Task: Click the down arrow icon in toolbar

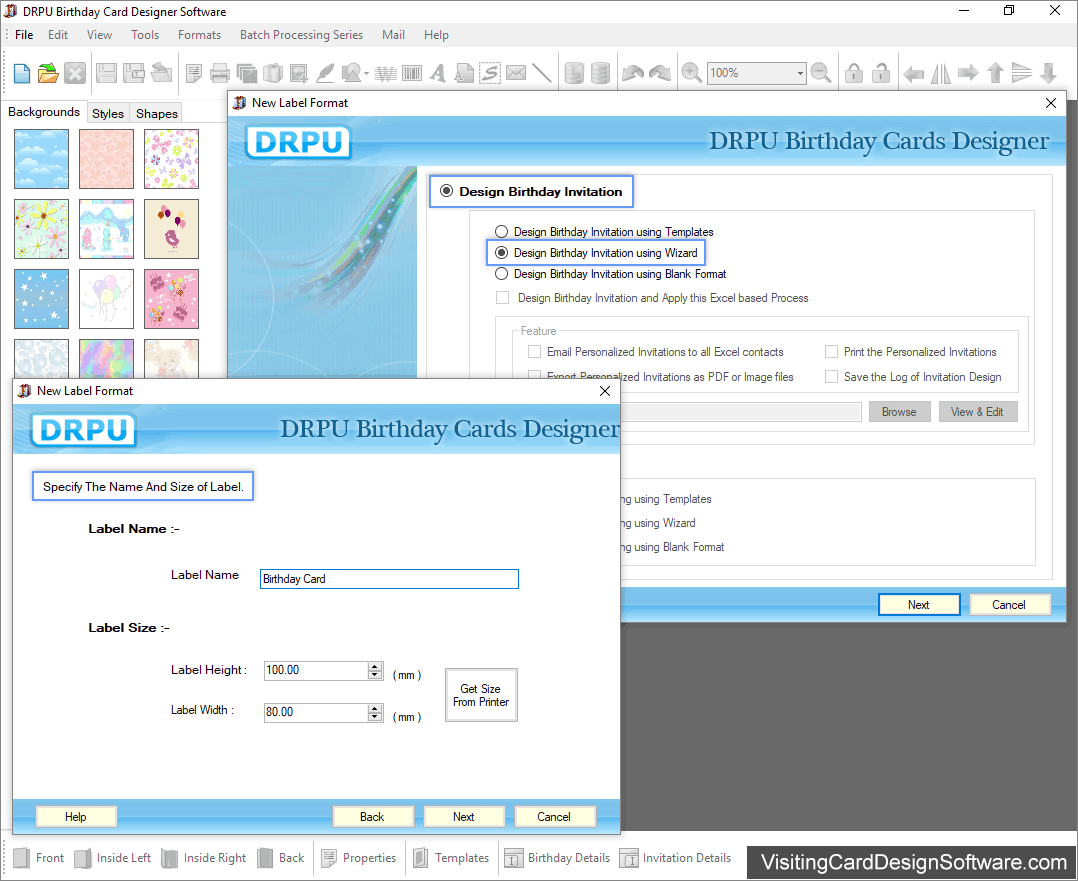Action: [x=1048, y=73]
